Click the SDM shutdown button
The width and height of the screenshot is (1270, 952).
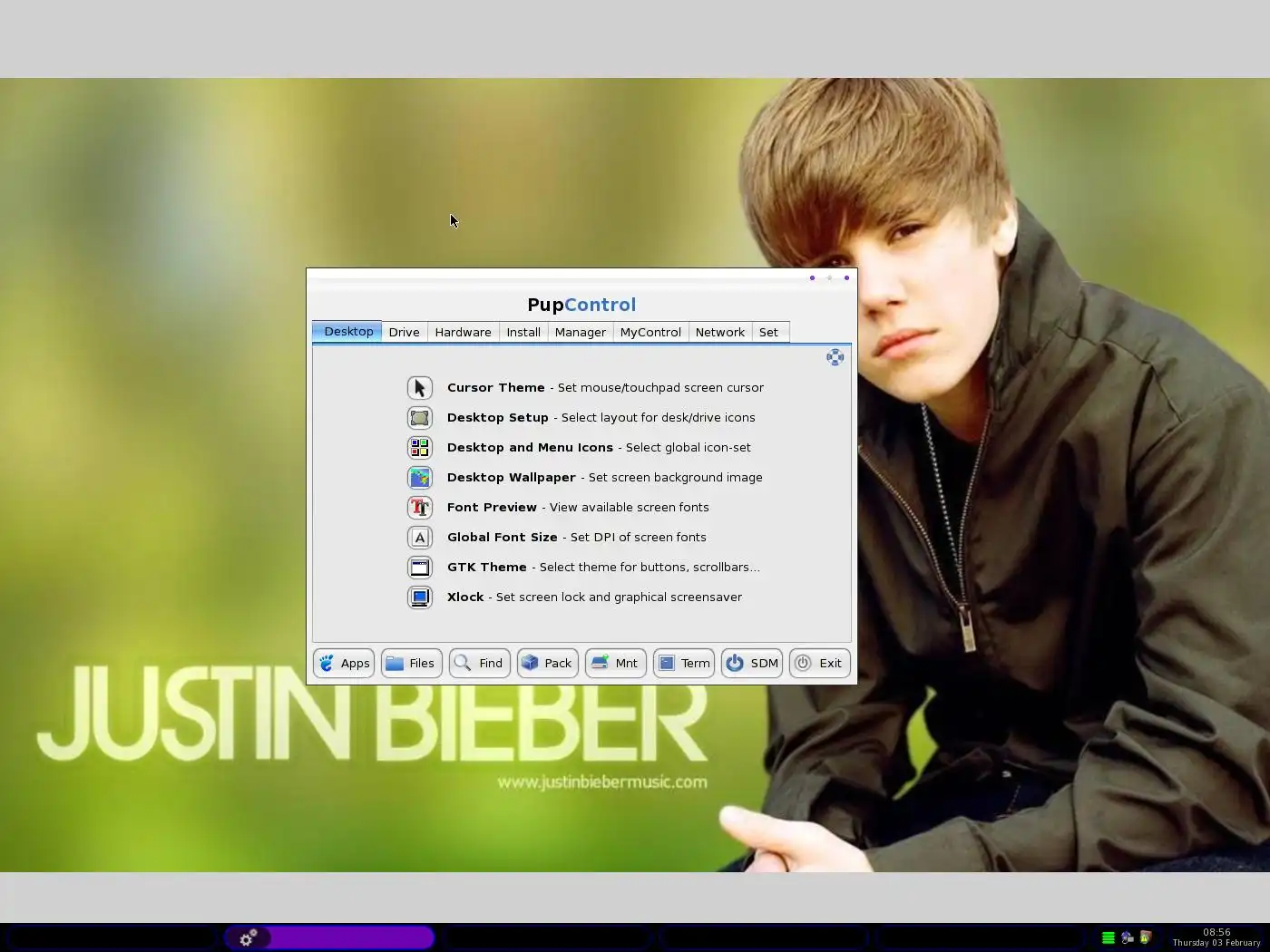(752, 664)
